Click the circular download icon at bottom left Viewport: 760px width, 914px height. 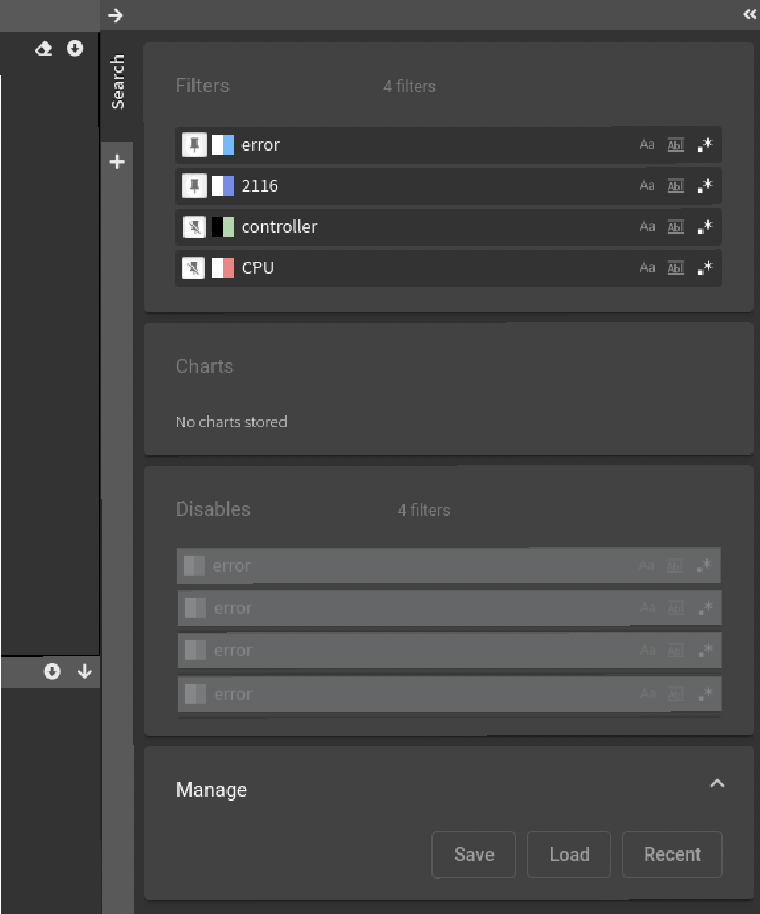point(52,672)
